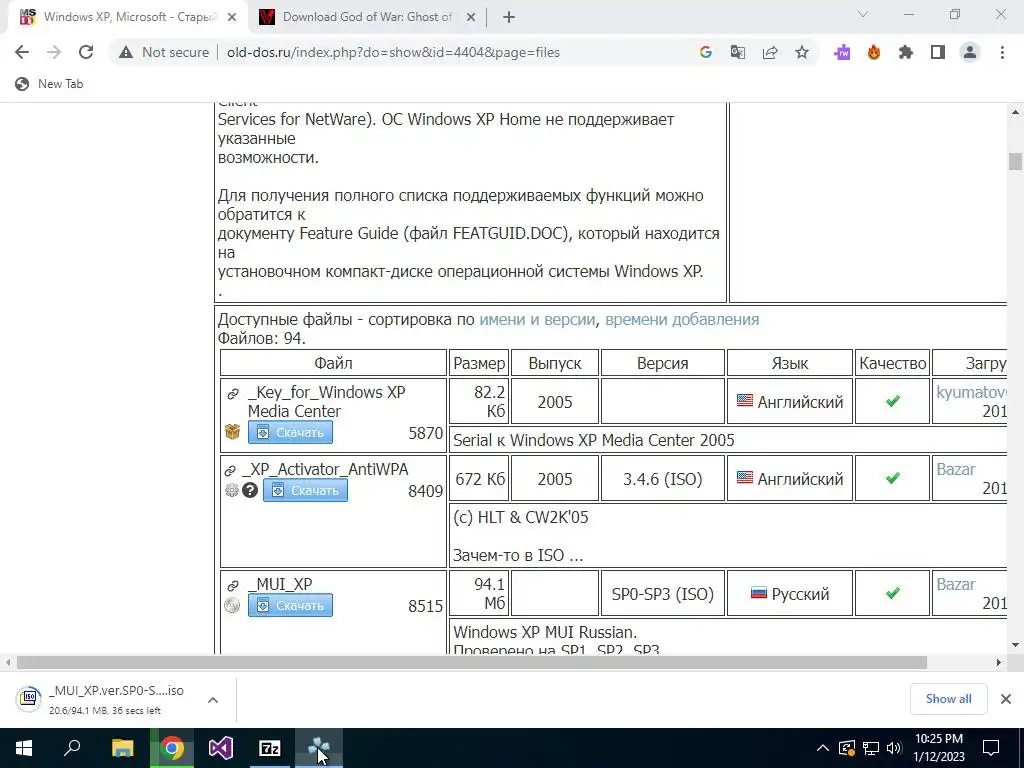This screenshot has width=1024, height=768.
Task: Click the Размер column header
Action: coord(479,363)
